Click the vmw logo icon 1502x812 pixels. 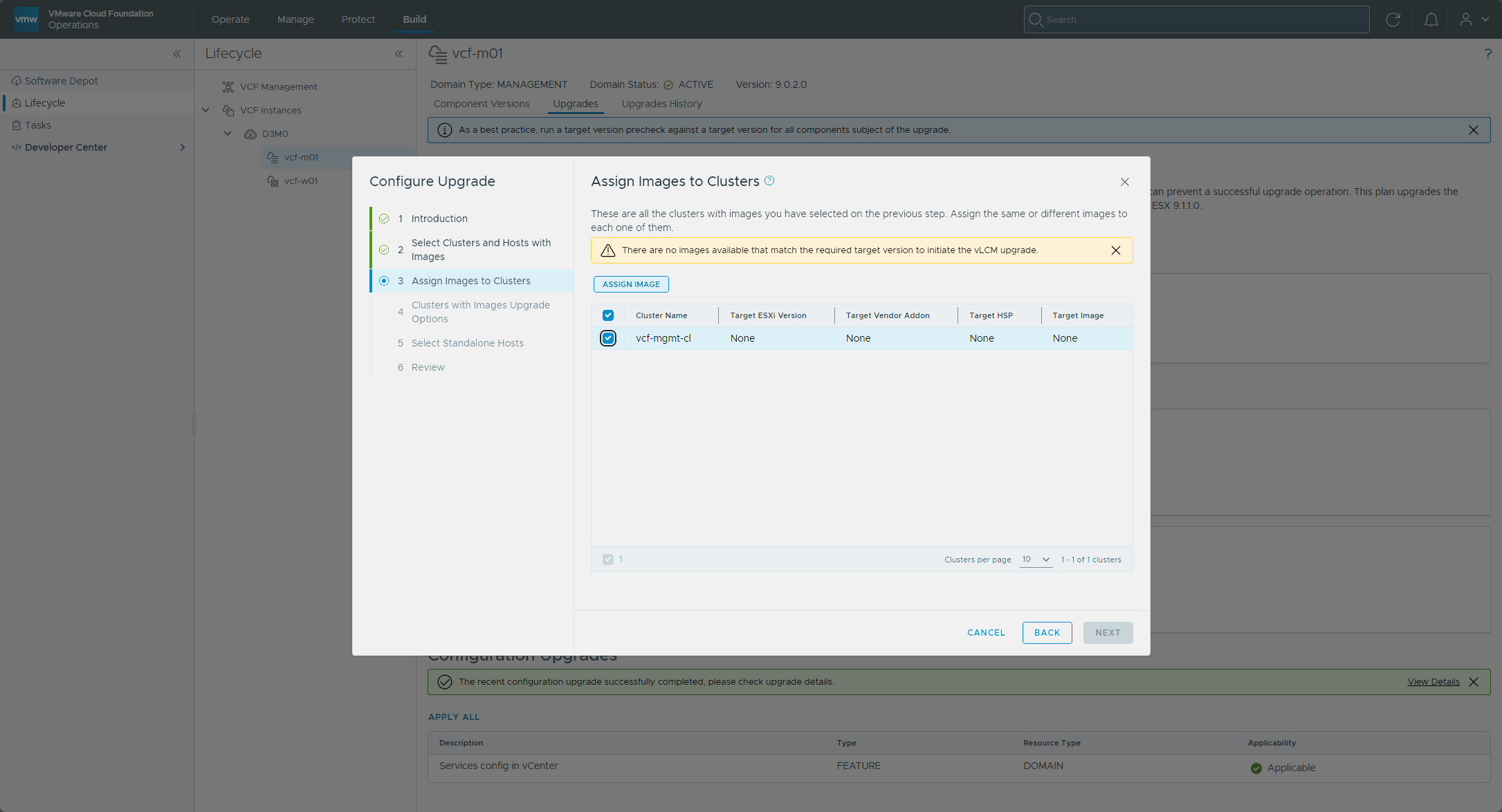click(x=26, y=19)
